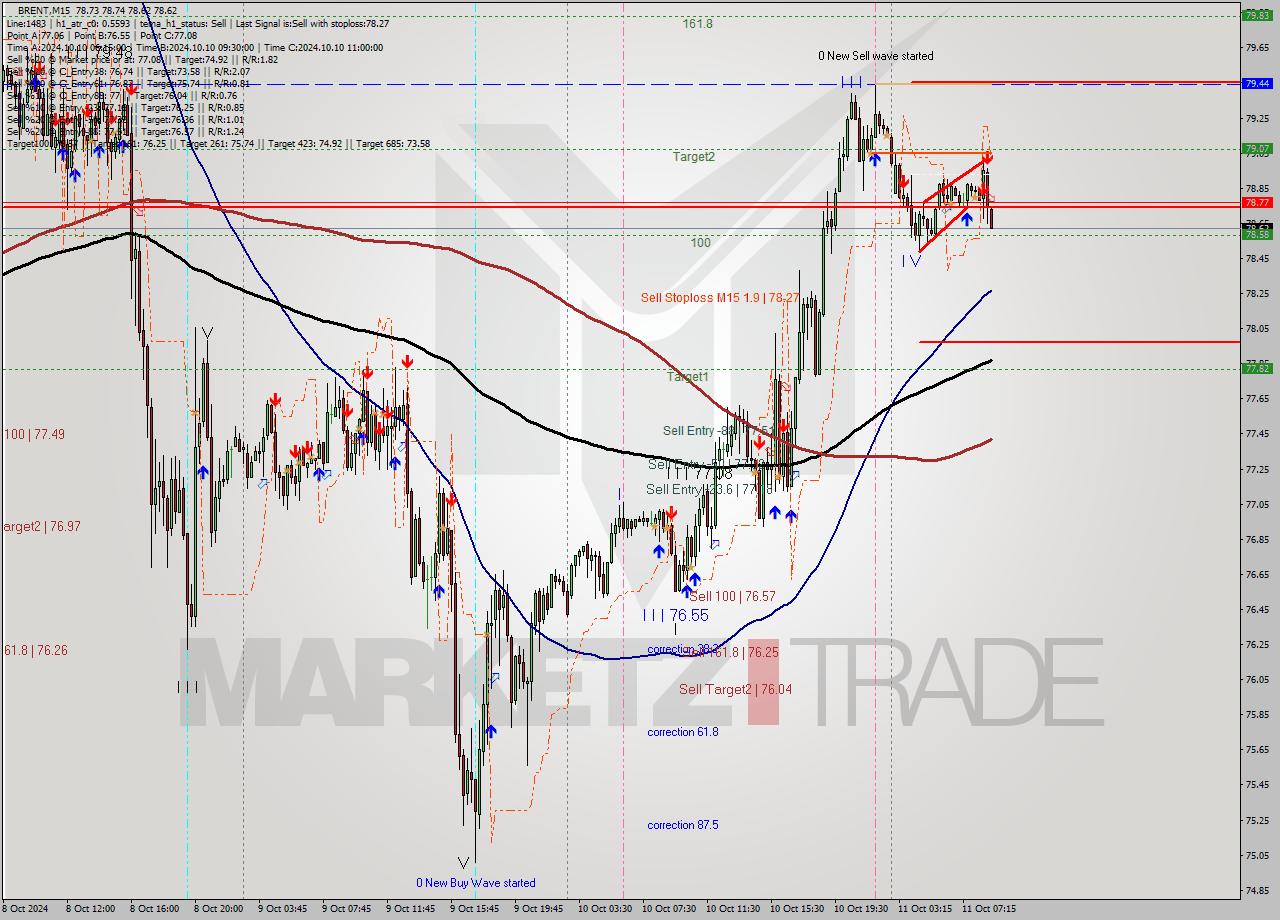The image size is (1280, 920).
Task: Click the 'I I I 76.55' wave label
Action: pyautogui.click(x=677, y=615)
